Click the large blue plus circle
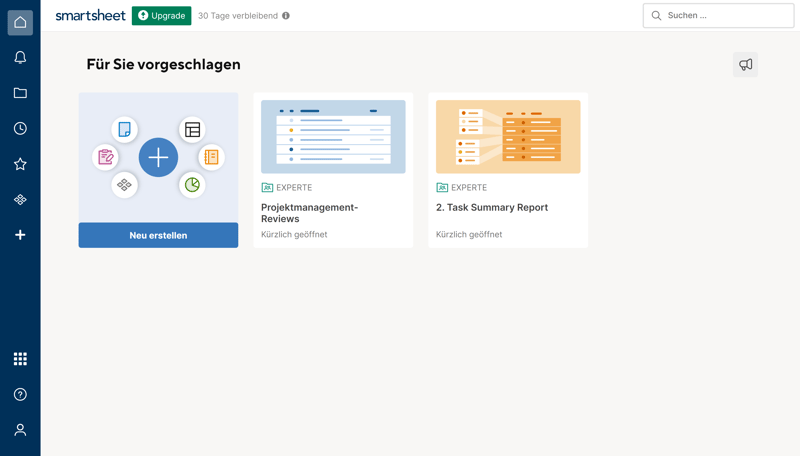This screenshot has width=800, height=456. [158, 157]
